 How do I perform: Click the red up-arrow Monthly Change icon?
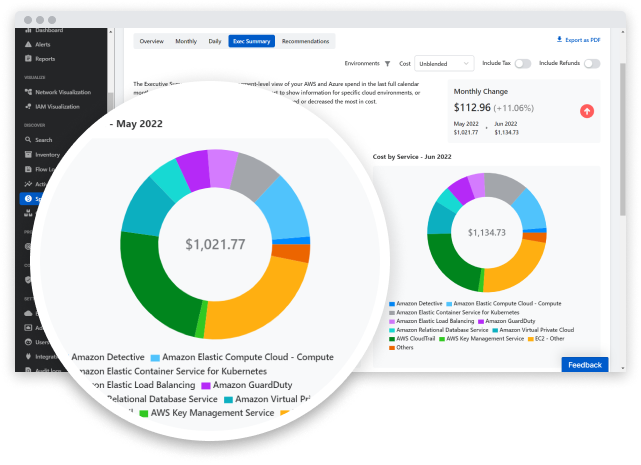pos(586,110)
